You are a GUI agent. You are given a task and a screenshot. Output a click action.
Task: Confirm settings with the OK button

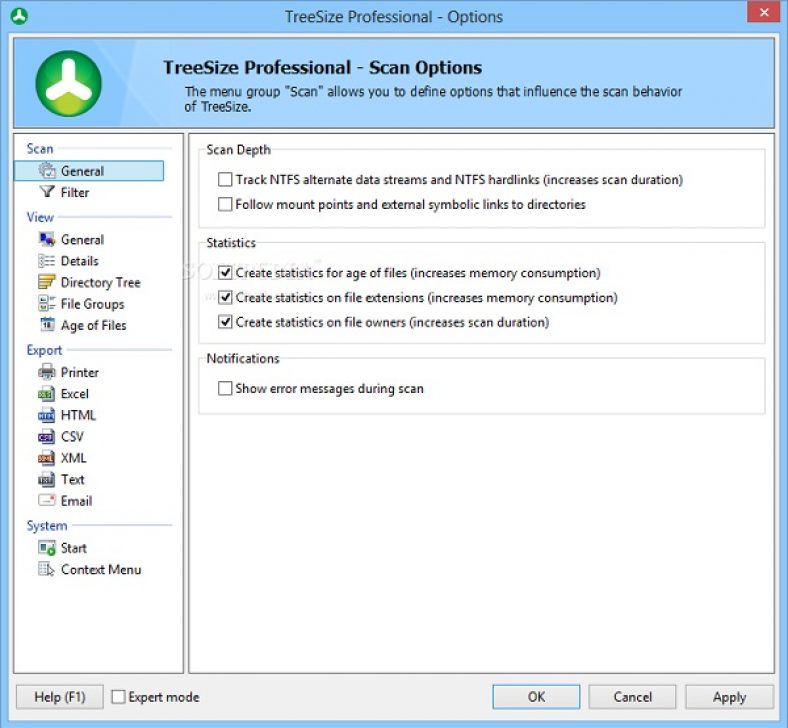(536, 696)
